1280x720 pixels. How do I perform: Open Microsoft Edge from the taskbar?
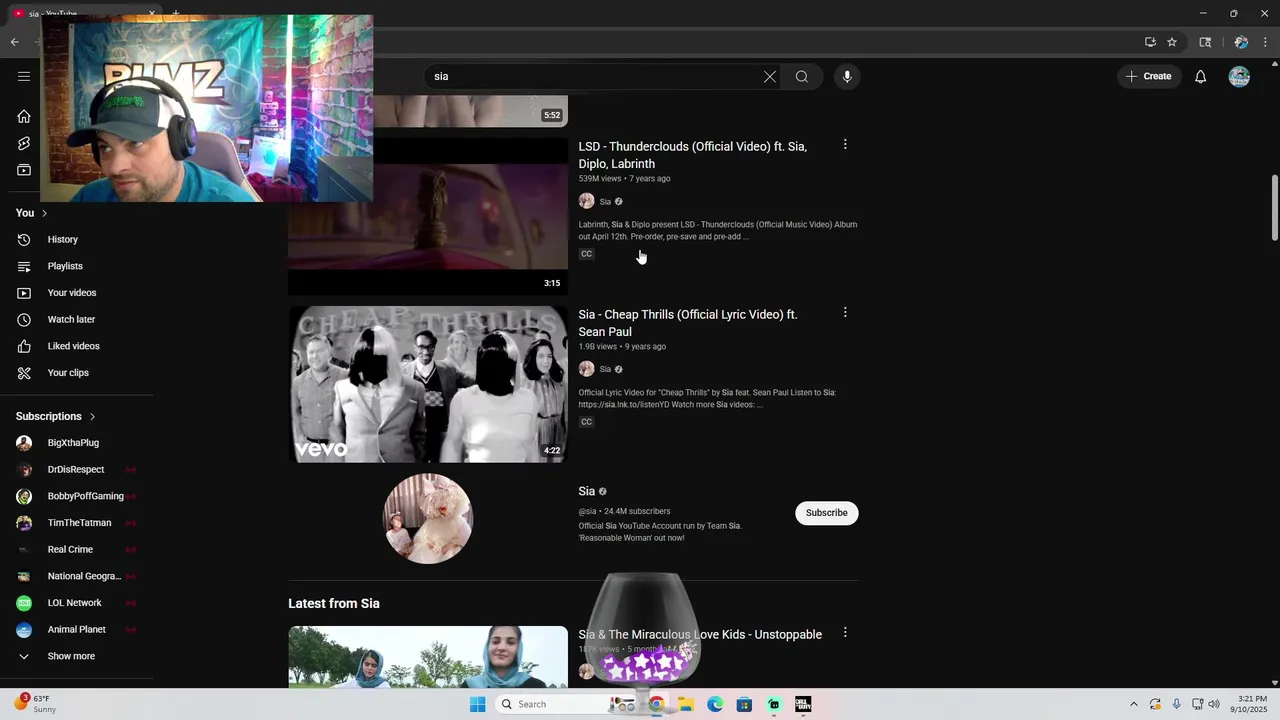pos(715,704)
